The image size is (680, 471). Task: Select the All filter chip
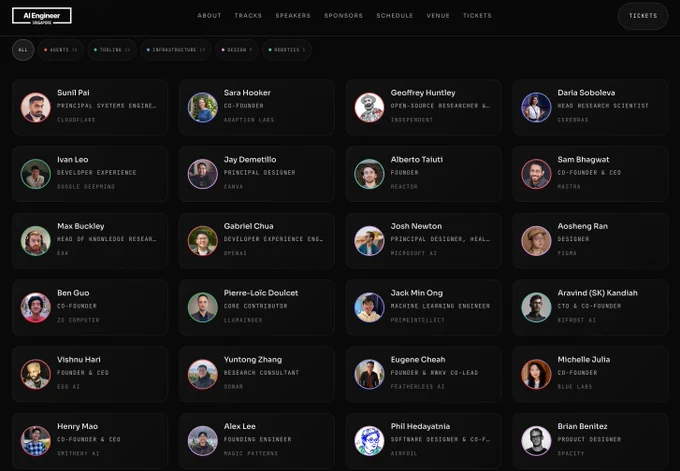(x=23, y=50)
